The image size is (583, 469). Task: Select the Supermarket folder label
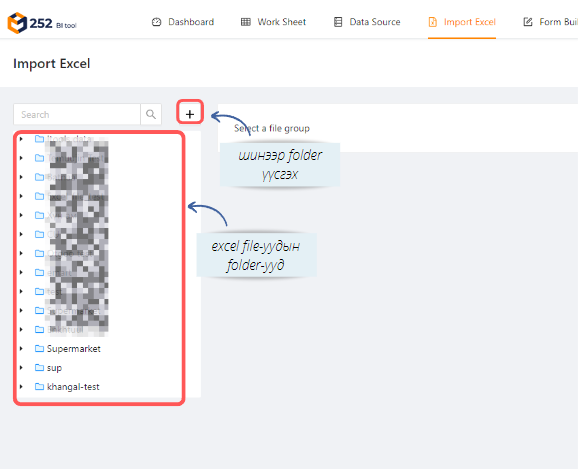click(x=74, y=349)
